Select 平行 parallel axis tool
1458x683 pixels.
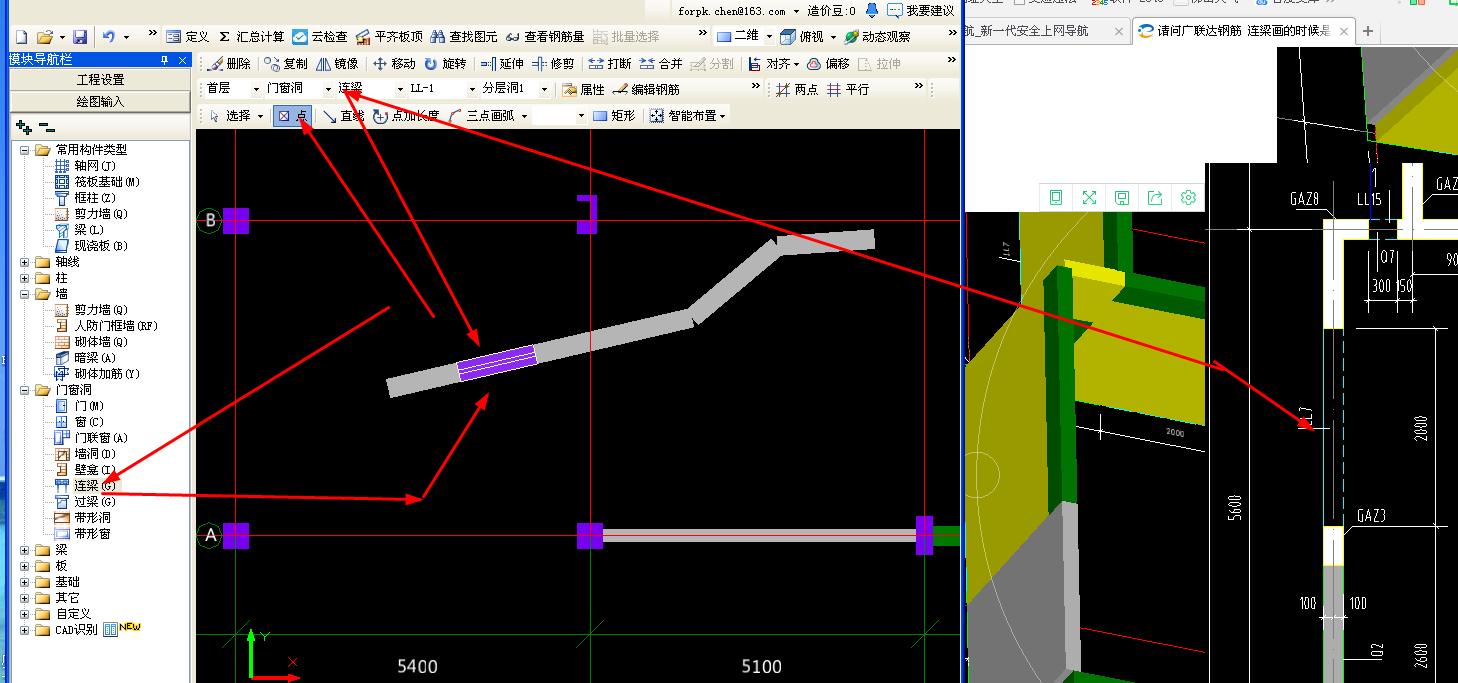click(x=848, y=89)
